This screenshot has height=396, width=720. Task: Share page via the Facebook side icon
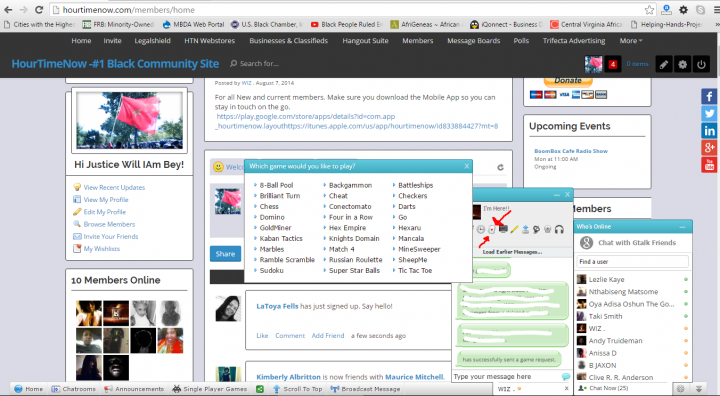tap(709, 96)
